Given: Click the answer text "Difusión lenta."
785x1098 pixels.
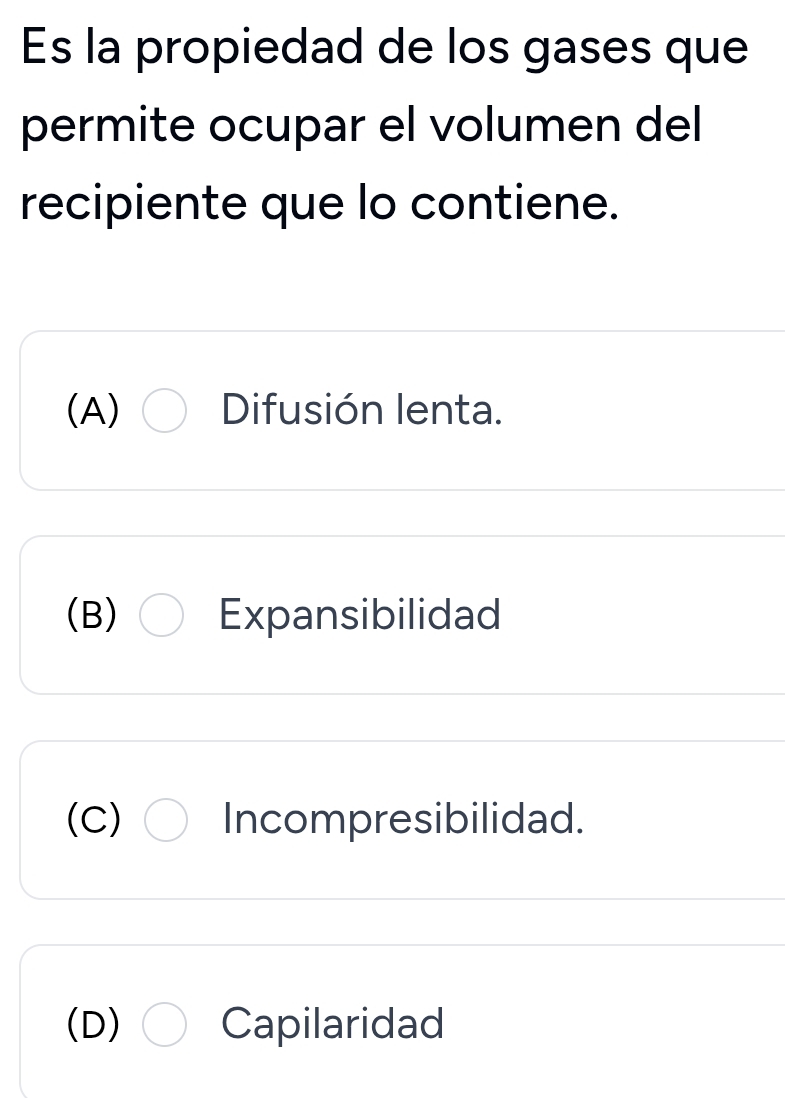Looking at the screenshot, I should click(x=362, y=410).
